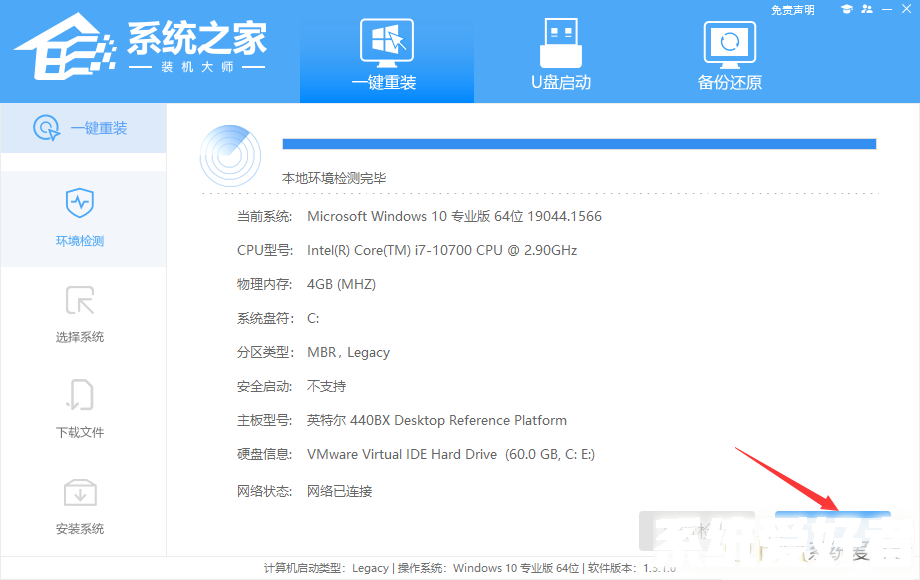Viewport: 920px width, 580px height.
Task: Click the radar scan icon
Action: [230, 155]
